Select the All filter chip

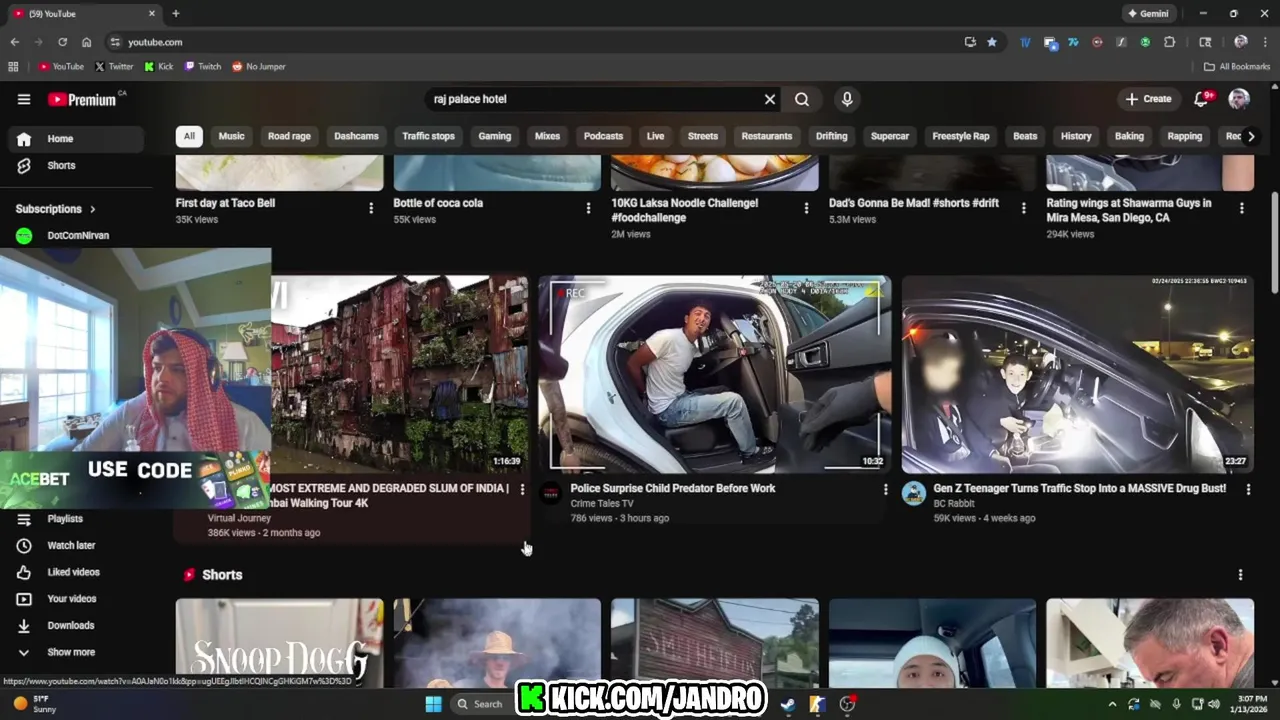pyautogui.click(x=189, y=136)
